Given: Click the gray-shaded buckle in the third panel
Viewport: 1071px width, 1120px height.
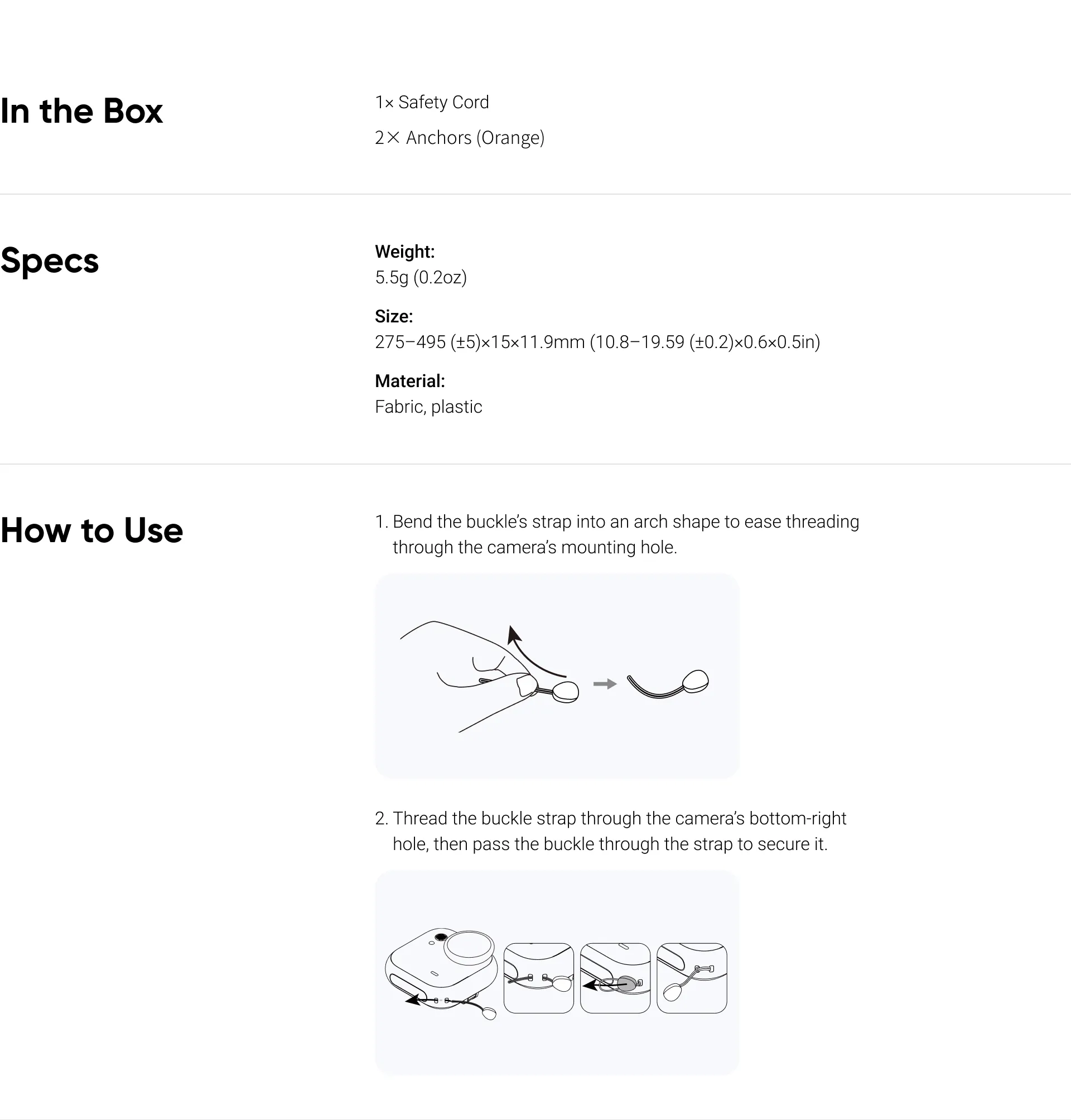Looking at the screenshot, I should 626,983.
